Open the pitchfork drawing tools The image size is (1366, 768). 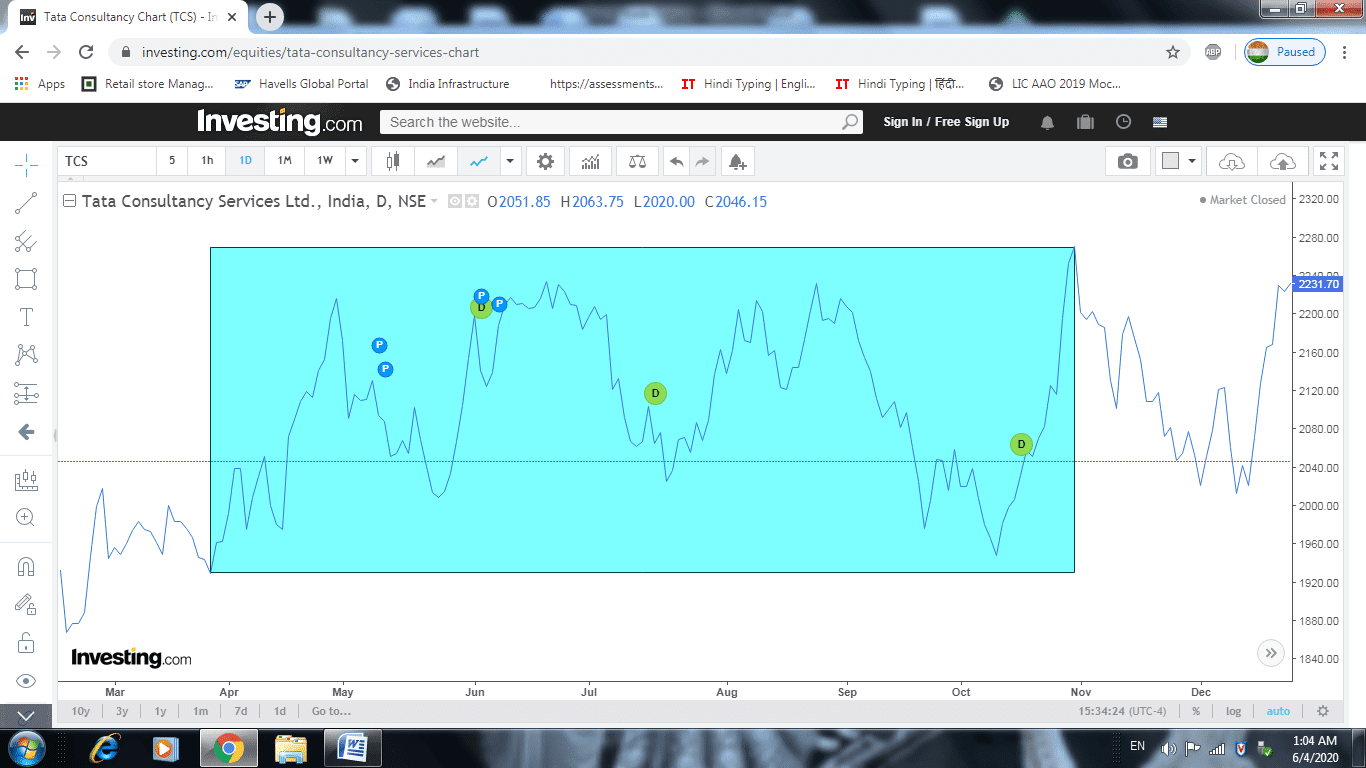click(27, 241)
